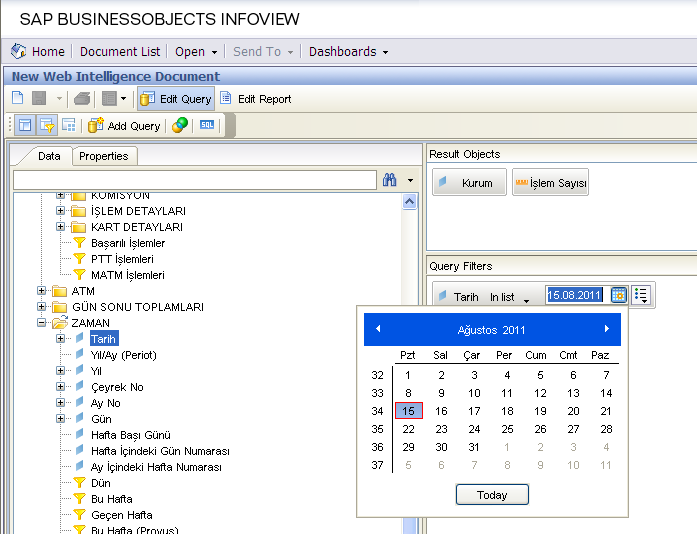Screen dimensions: 697x534
Task: Select the Gün dimension
Action: 101,419
